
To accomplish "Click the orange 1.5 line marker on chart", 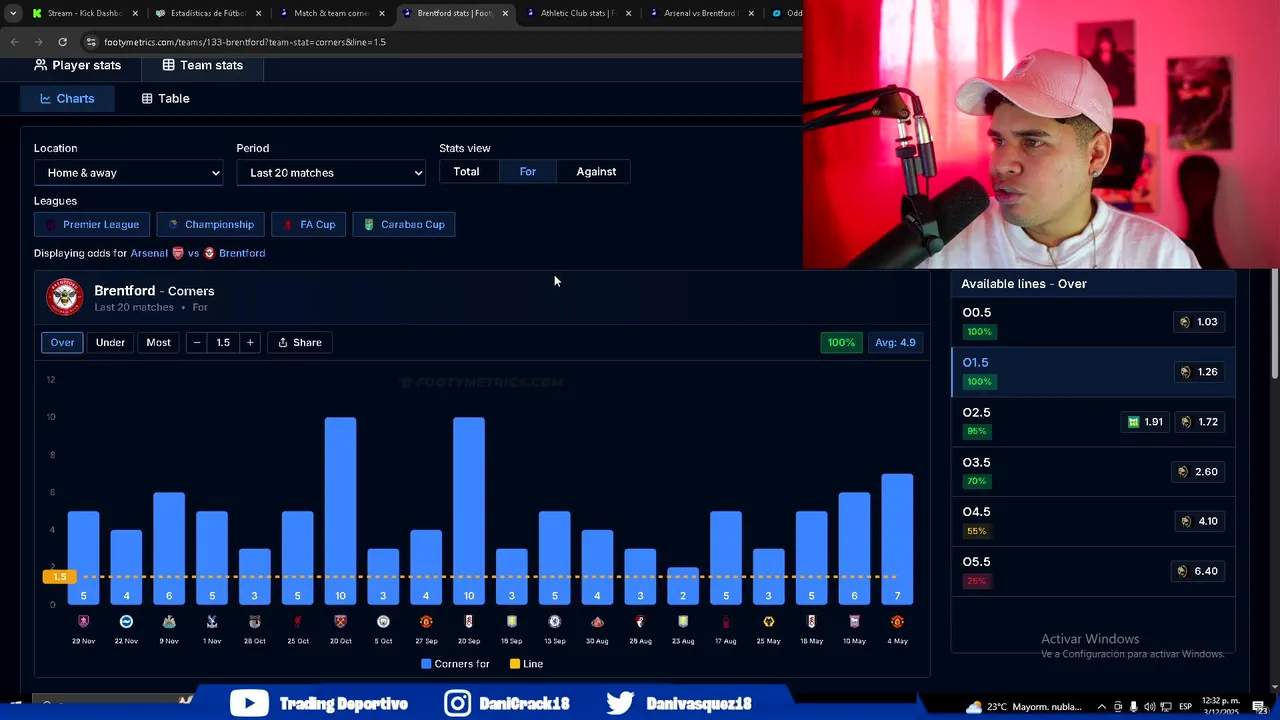I will 59,576.
